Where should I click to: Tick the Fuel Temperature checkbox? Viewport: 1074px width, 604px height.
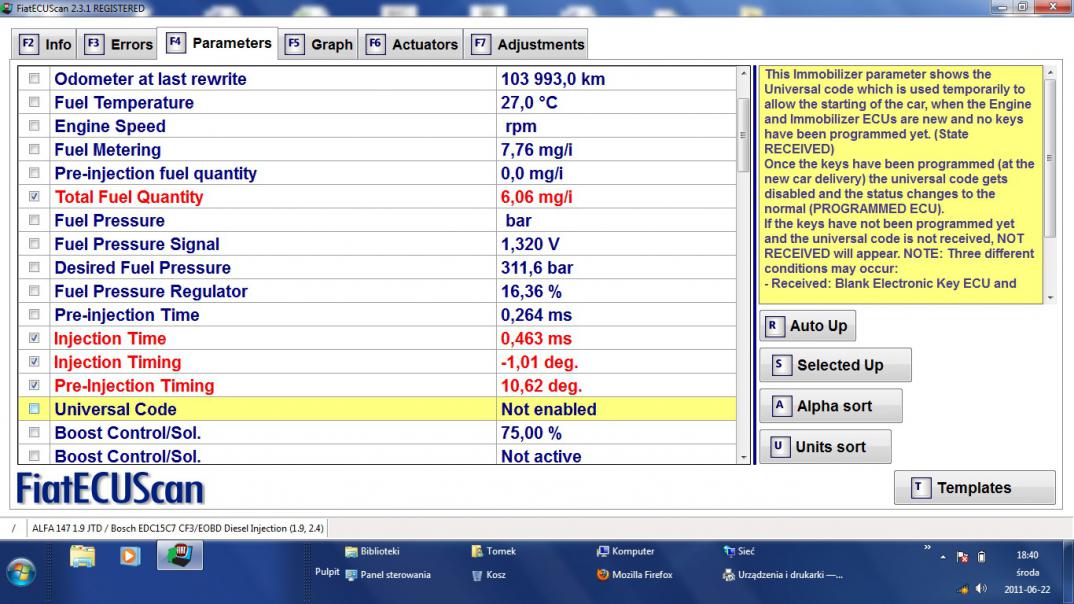point(34,102)
